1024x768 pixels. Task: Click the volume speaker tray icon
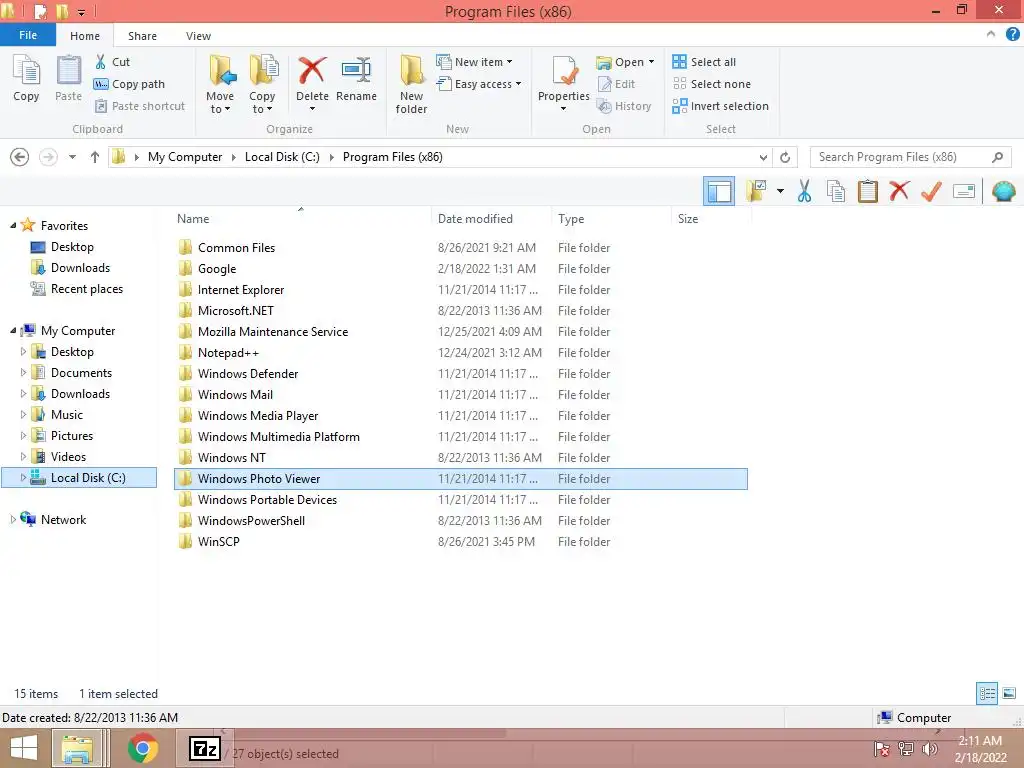929,748
